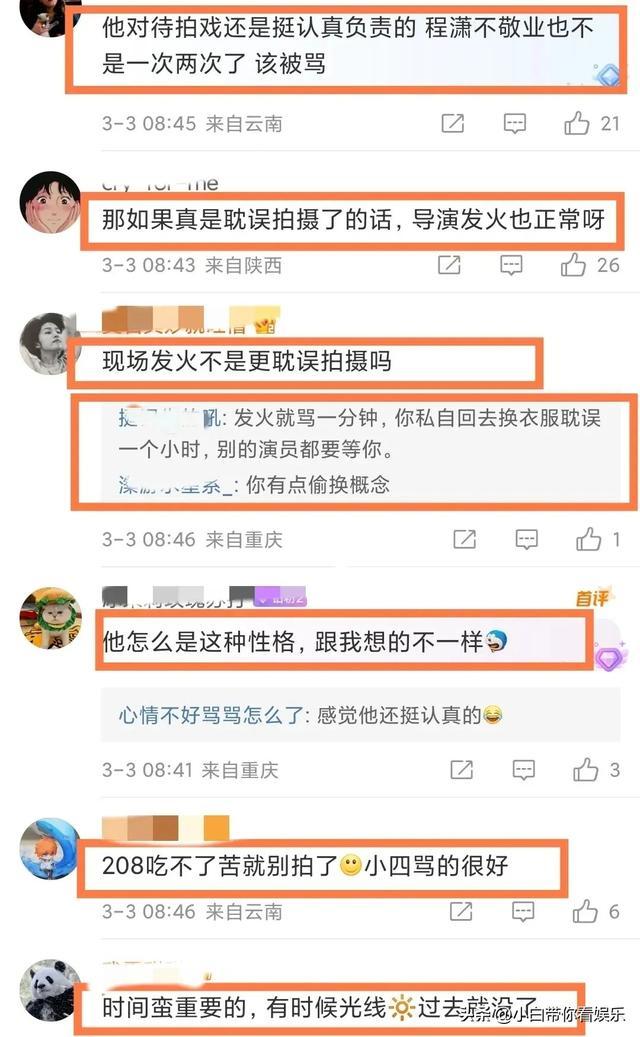Open the nested reply 你有点偷换概念
Viewport: 640px width, 1037px height.
pyautogui.click(x=254, y=485)
